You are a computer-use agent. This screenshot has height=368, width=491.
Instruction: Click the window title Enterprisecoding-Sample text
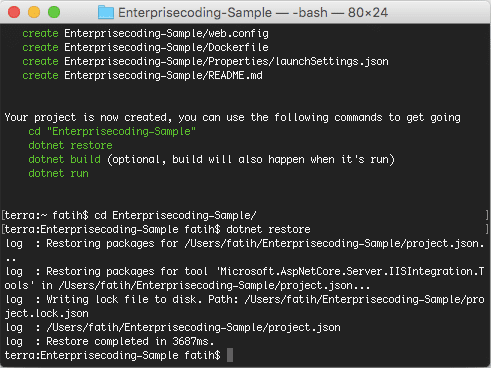coord(195,13)
